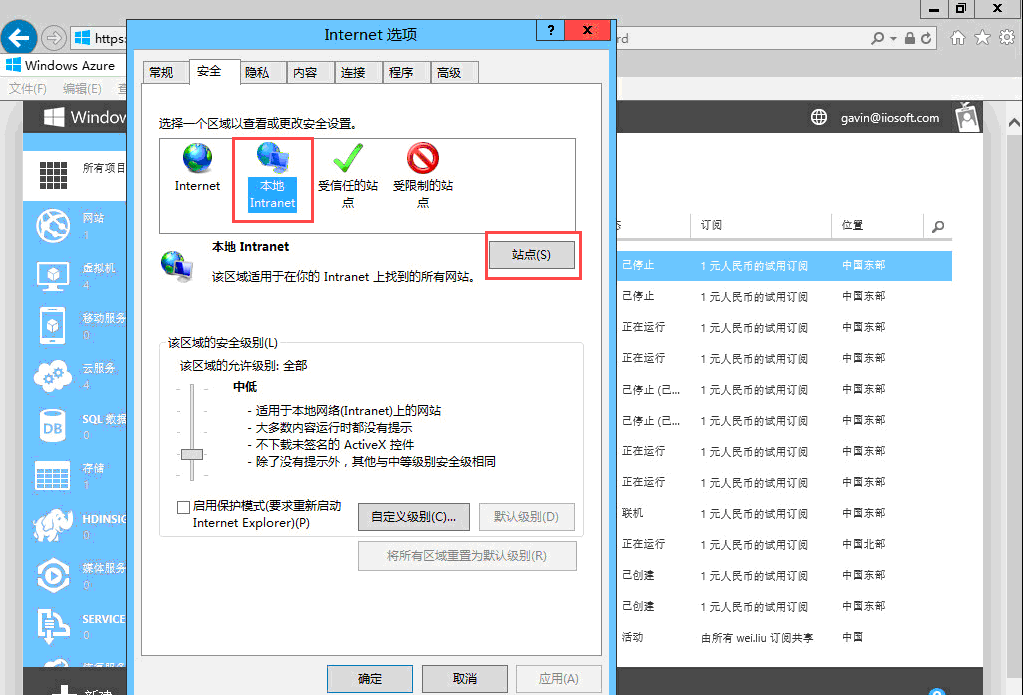Click 将所有区域重置为默认级别(R) button
This screenshot has height=695, width=1023.
coord(467,556)
